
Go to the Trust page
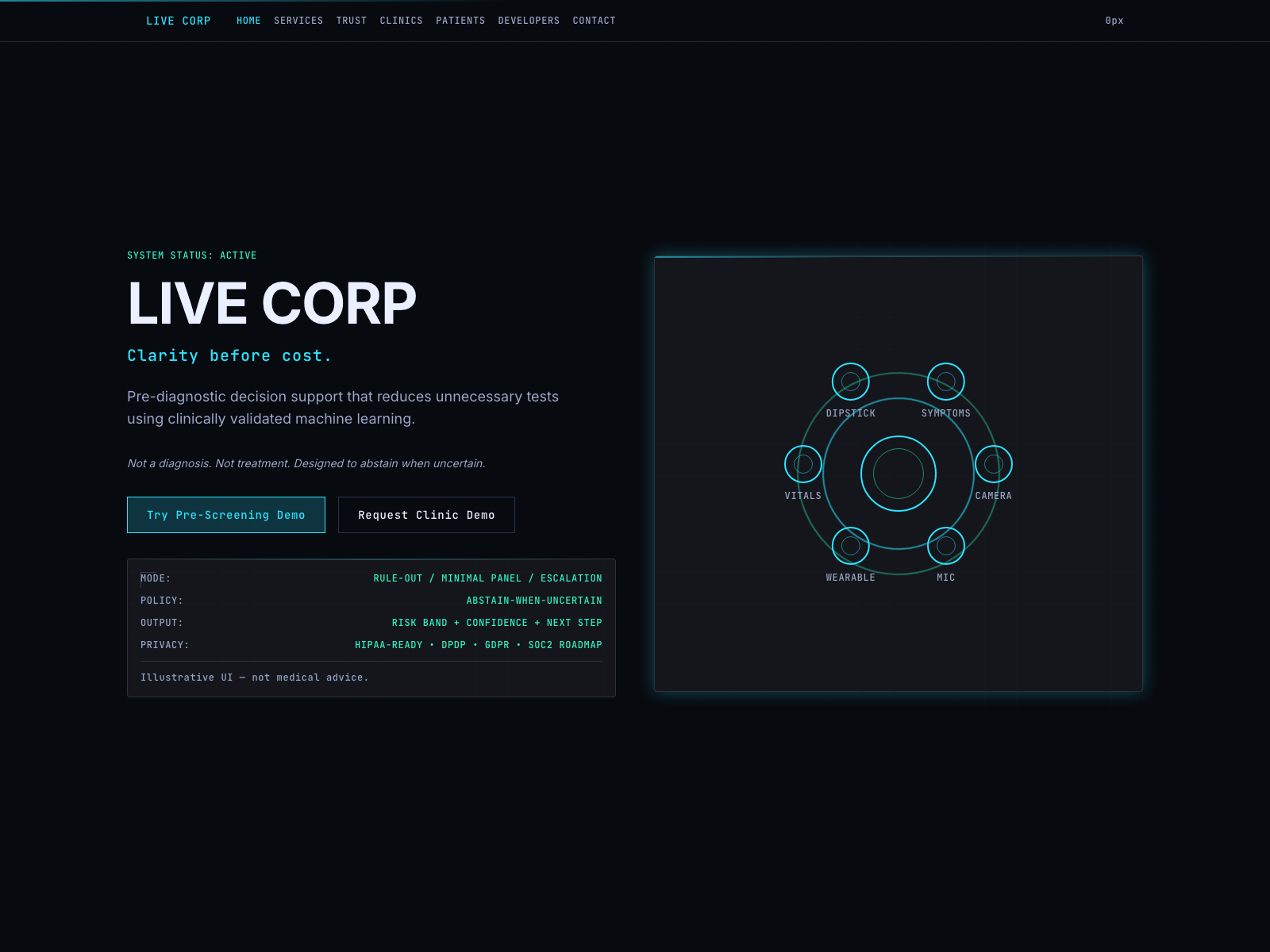point(351,21)
